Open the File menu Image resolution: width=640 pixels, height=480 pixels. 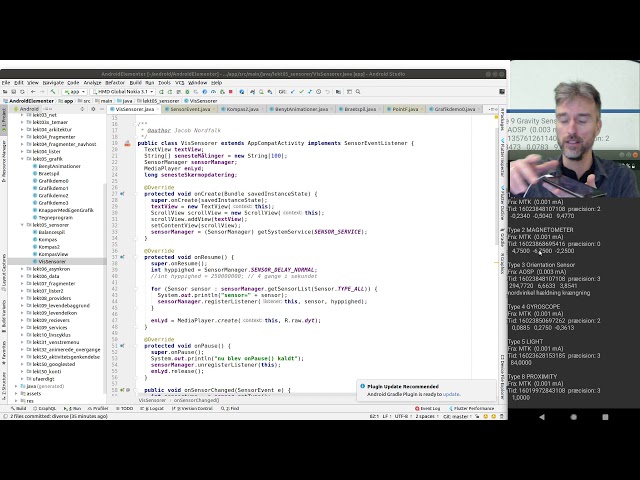6,82
